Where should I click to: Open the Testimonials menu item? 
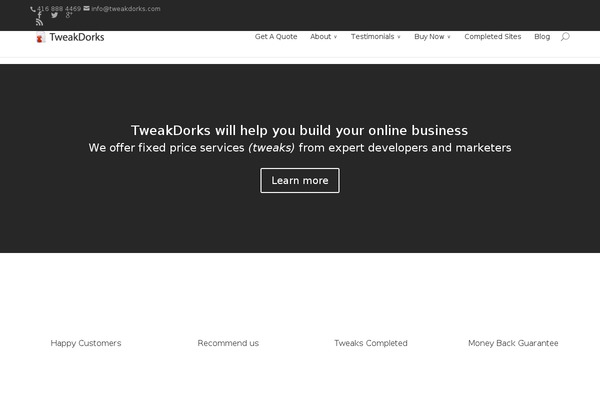372,37
